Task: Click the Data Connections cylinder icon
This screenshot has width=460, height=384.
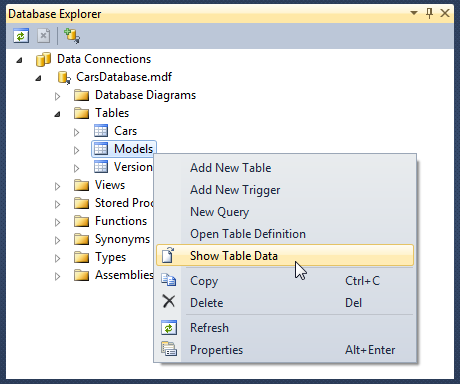Action: pos(43,59)
